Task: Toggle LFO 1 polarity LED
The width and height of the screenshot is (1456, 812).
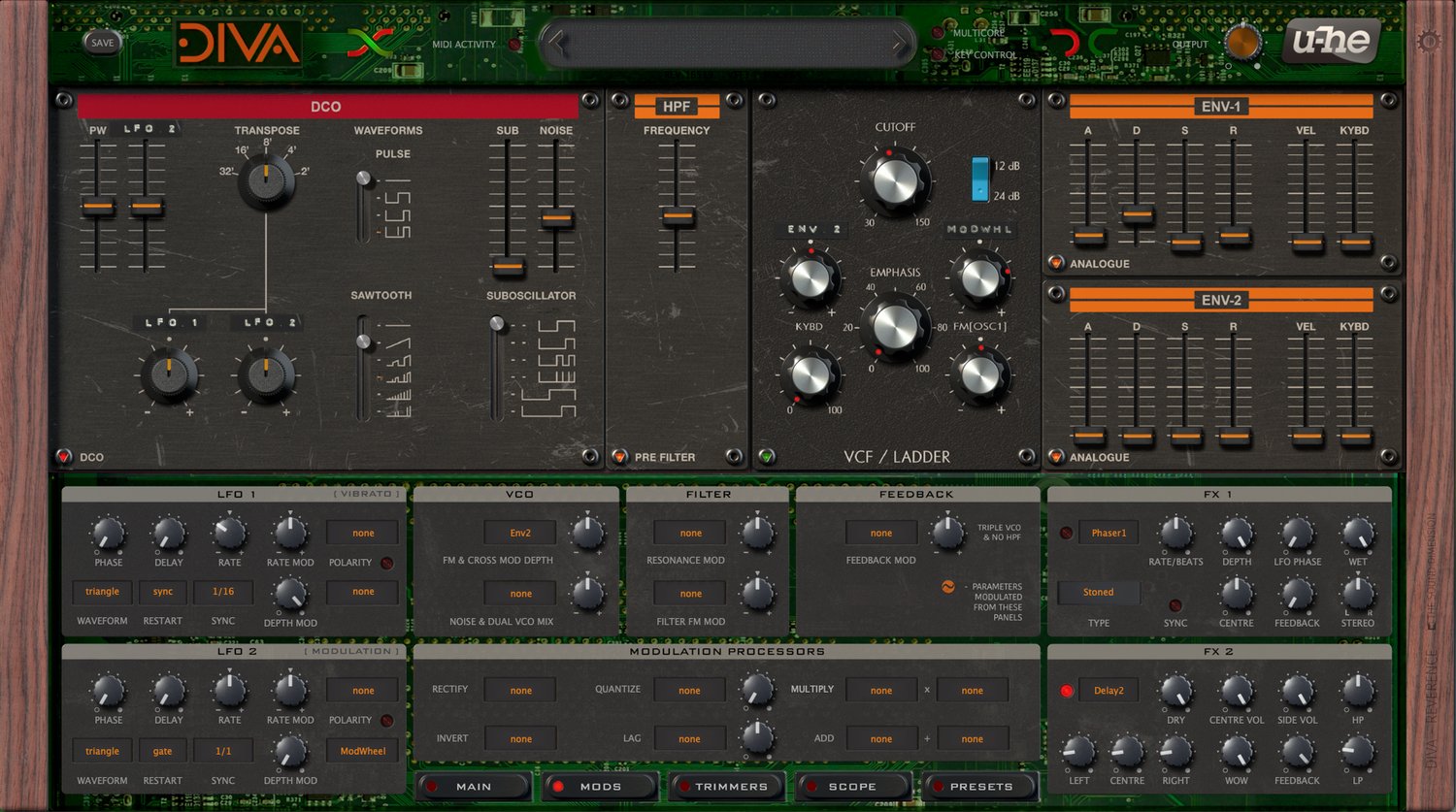Action: tap(386, 563)
